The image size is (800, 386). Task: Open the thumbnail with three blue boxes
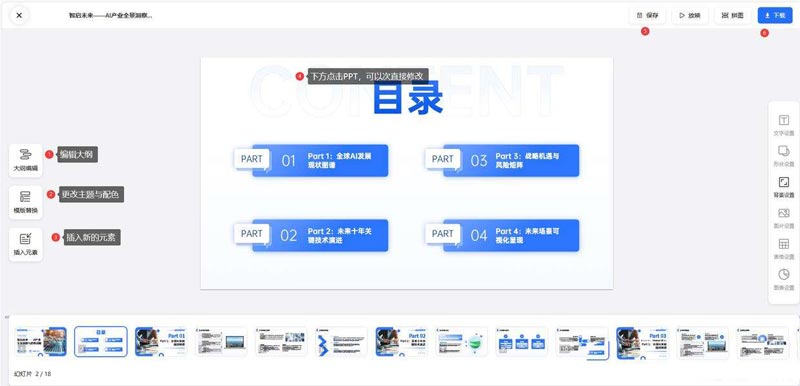(522, 342)
